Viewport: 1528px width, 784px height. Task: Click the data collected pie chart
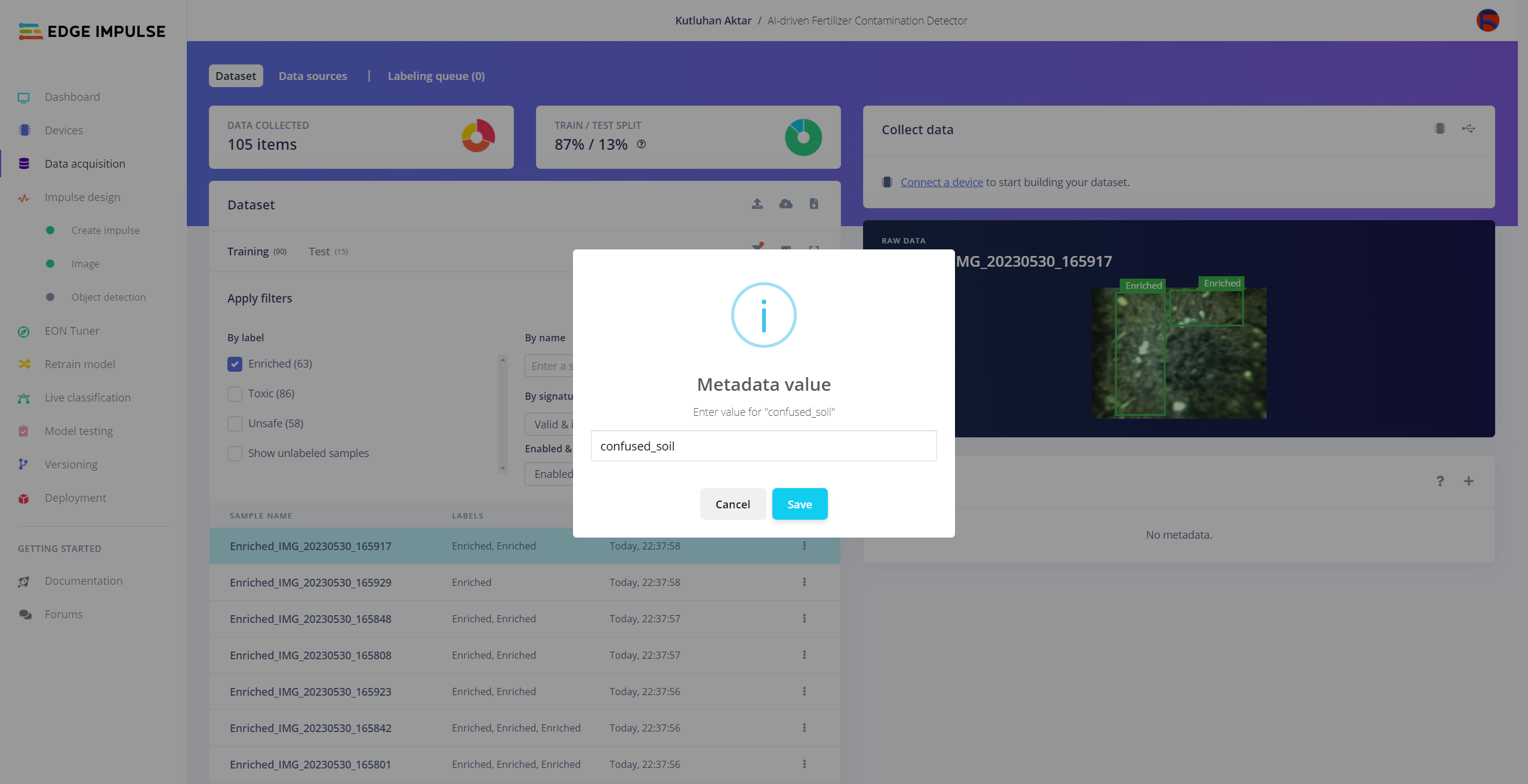tap(478, 137)
